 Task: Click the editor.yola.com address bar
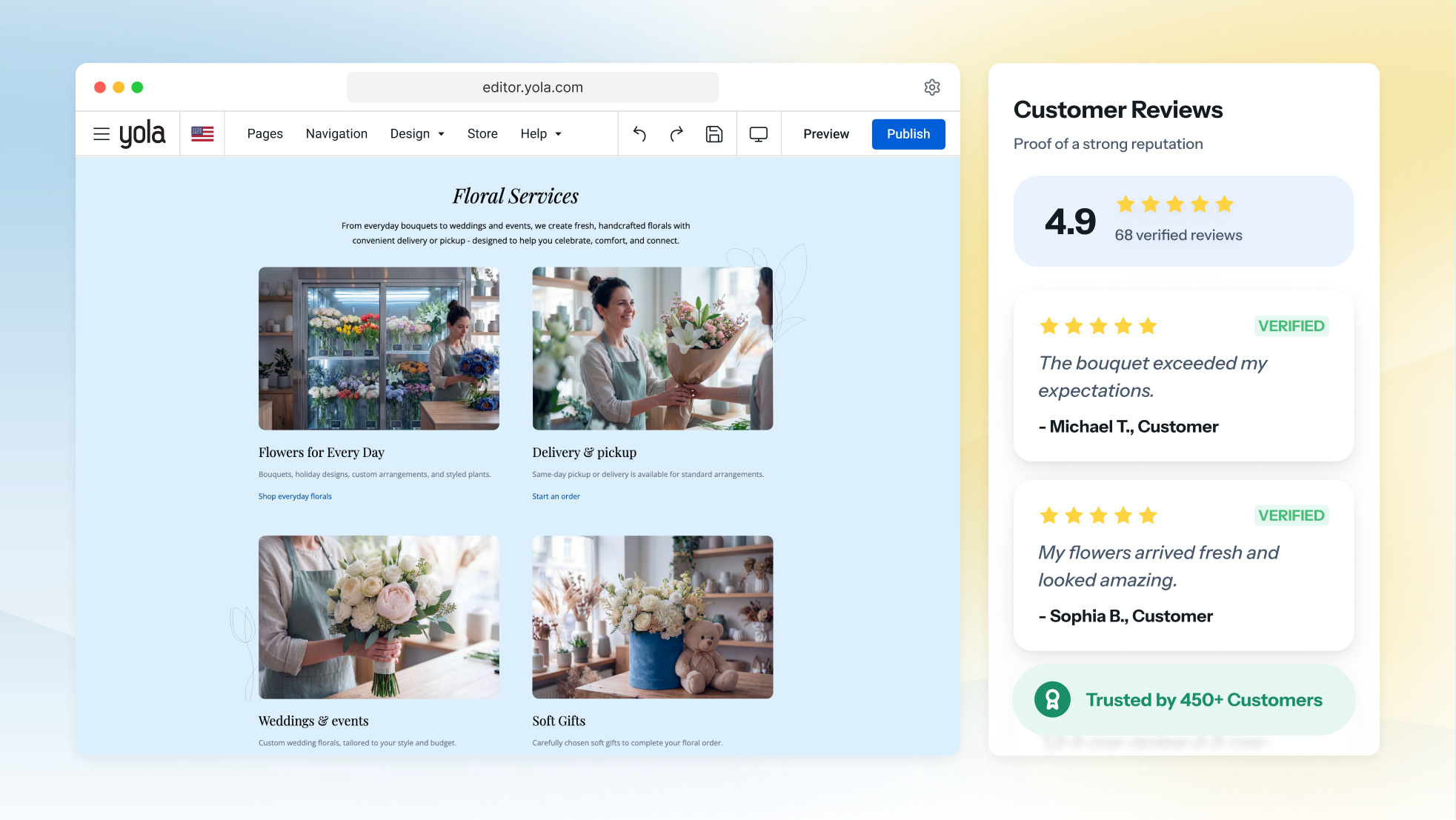533,87
